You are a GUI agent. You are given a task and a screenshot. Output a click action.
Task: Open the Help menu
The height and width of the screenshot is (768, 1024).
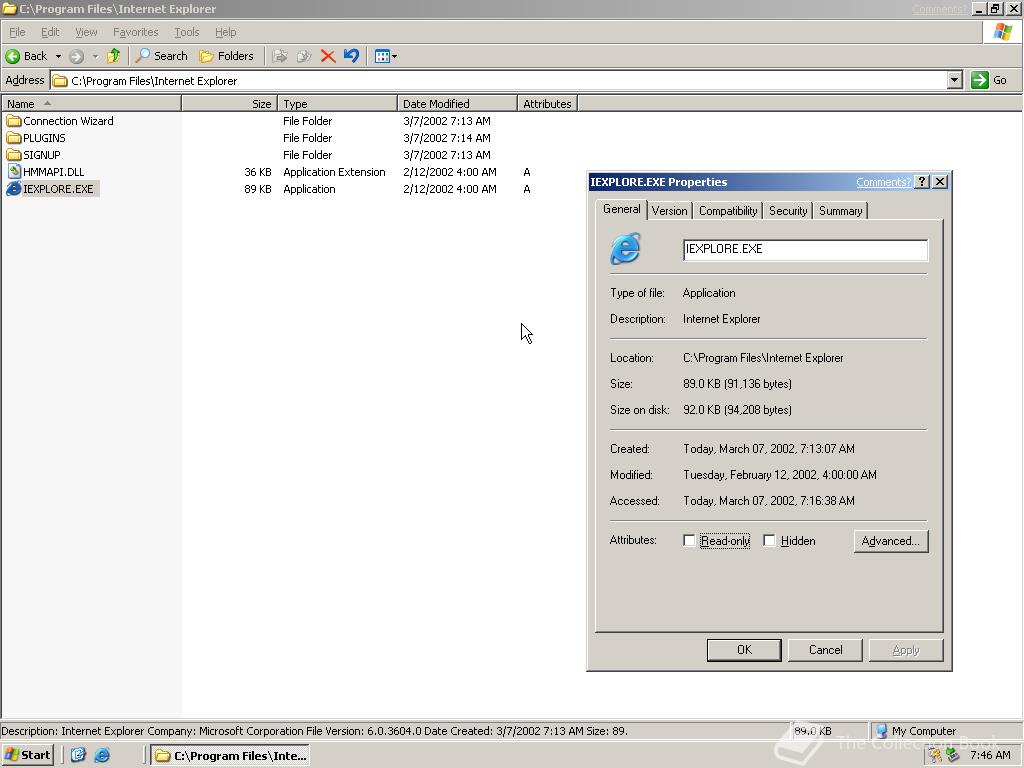225,32
